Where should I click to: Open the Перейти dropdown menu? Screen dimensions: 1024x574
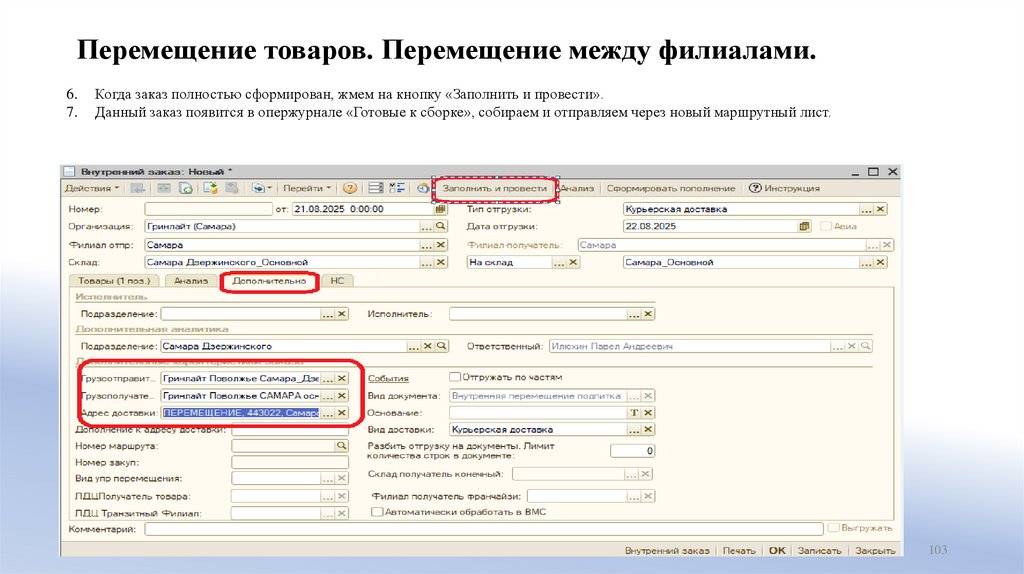point(306,188)
